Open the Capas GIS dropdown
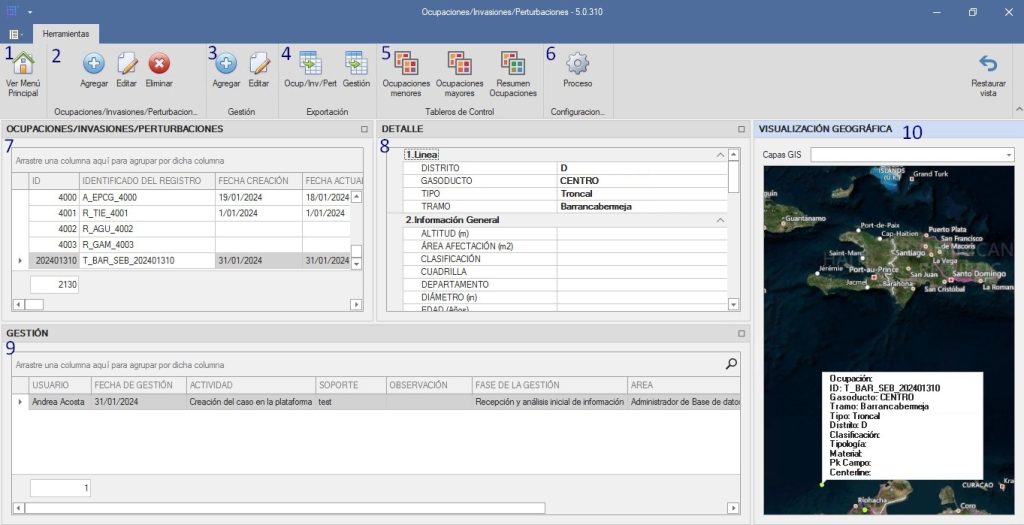Image resolution: width=1024 pixels, height=525 pixels. click(1008, 155)
